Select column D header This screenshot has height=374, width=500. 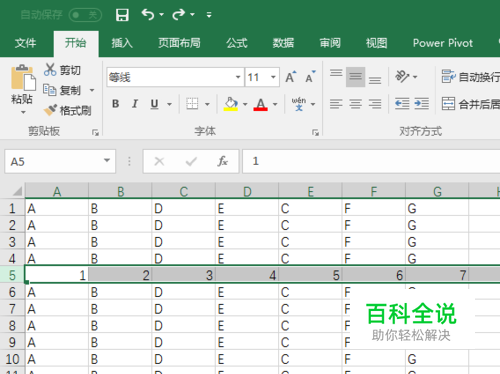click(x=247, y=191)
